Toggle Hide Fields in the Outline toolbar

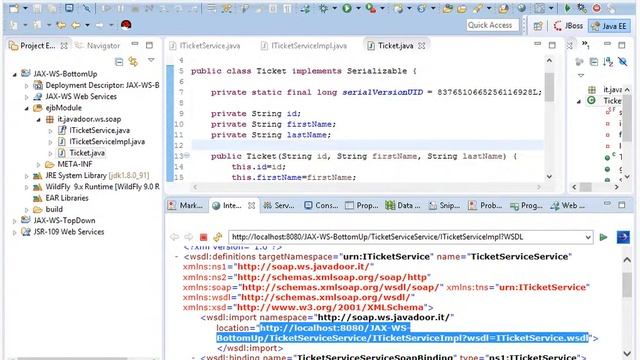[x=622, y=62]
